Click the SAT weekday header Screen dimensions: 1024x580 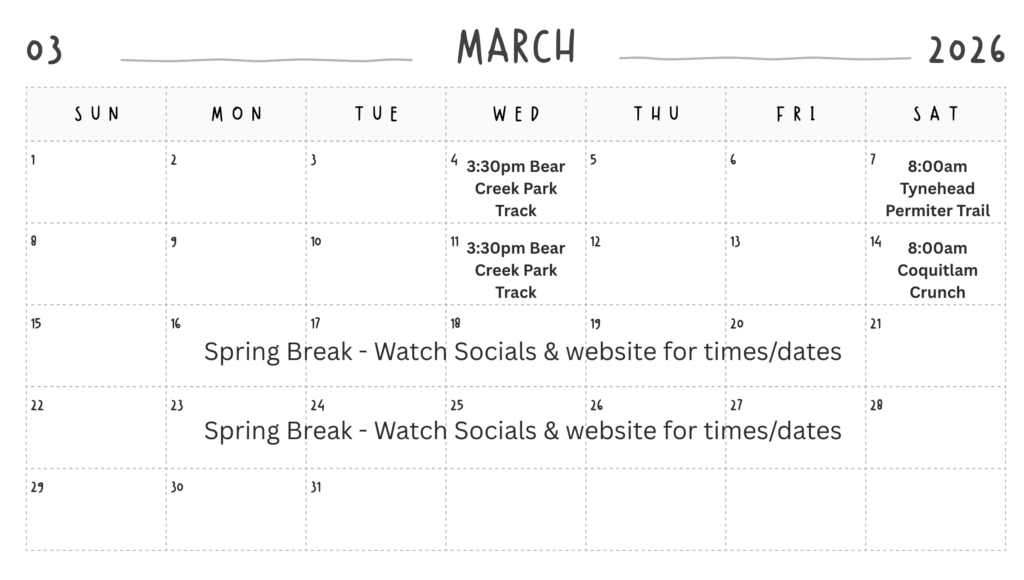click(936, 114)
